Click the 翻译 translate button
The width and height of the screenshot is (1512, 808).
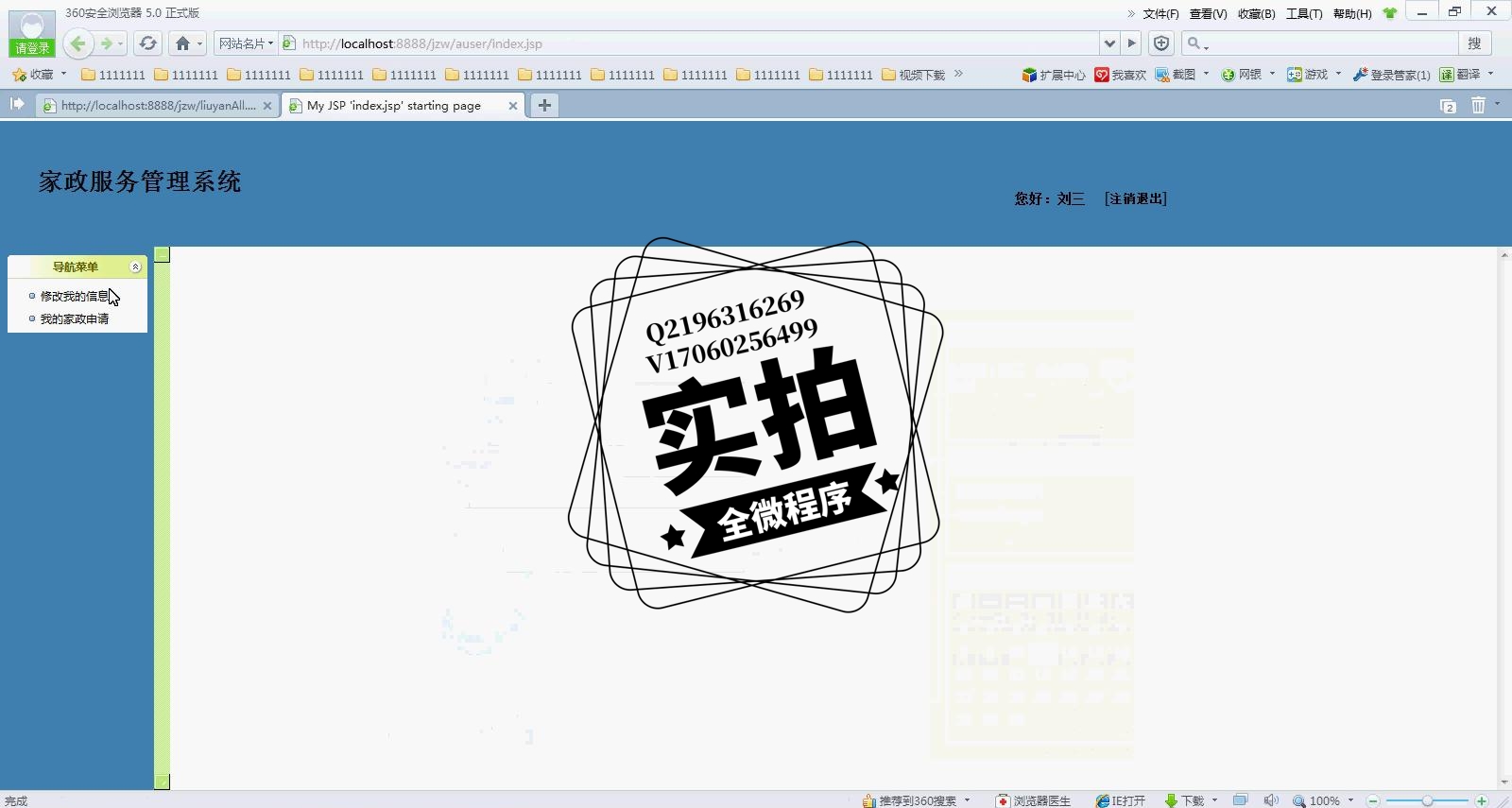click(x=1460, y=74)
